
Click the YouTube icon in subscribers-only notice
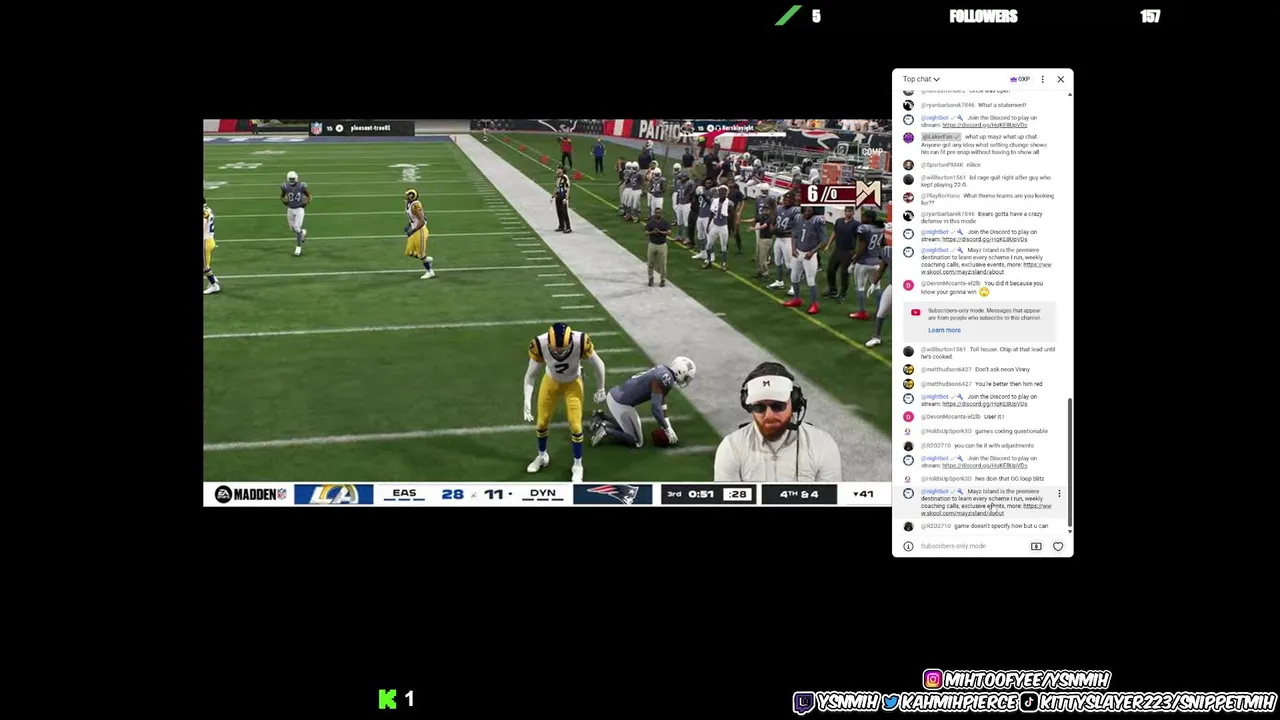coord(915,312)
